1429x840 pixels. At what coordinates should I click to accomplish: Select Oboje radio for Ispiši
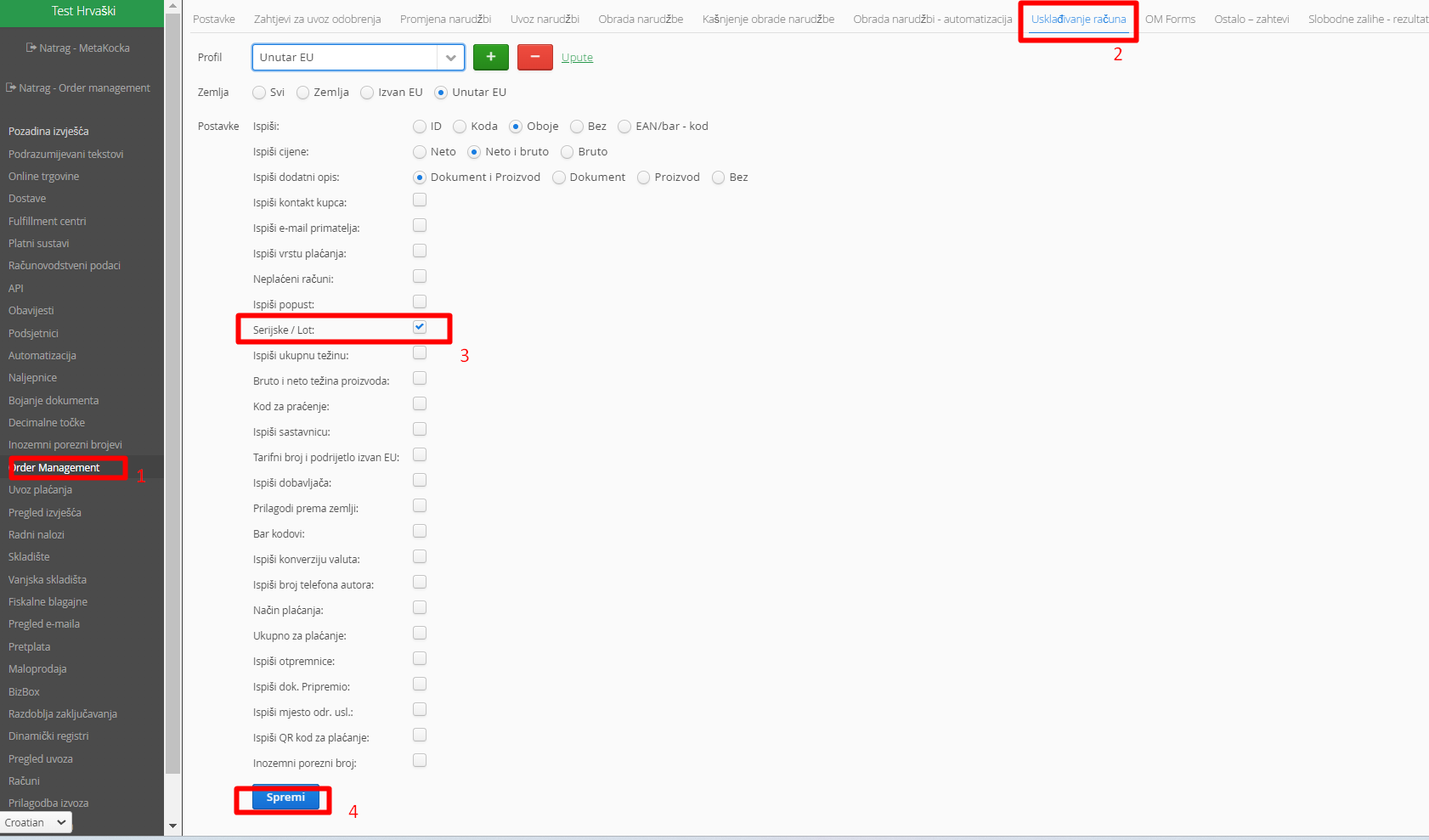click(x=516, y=127)
